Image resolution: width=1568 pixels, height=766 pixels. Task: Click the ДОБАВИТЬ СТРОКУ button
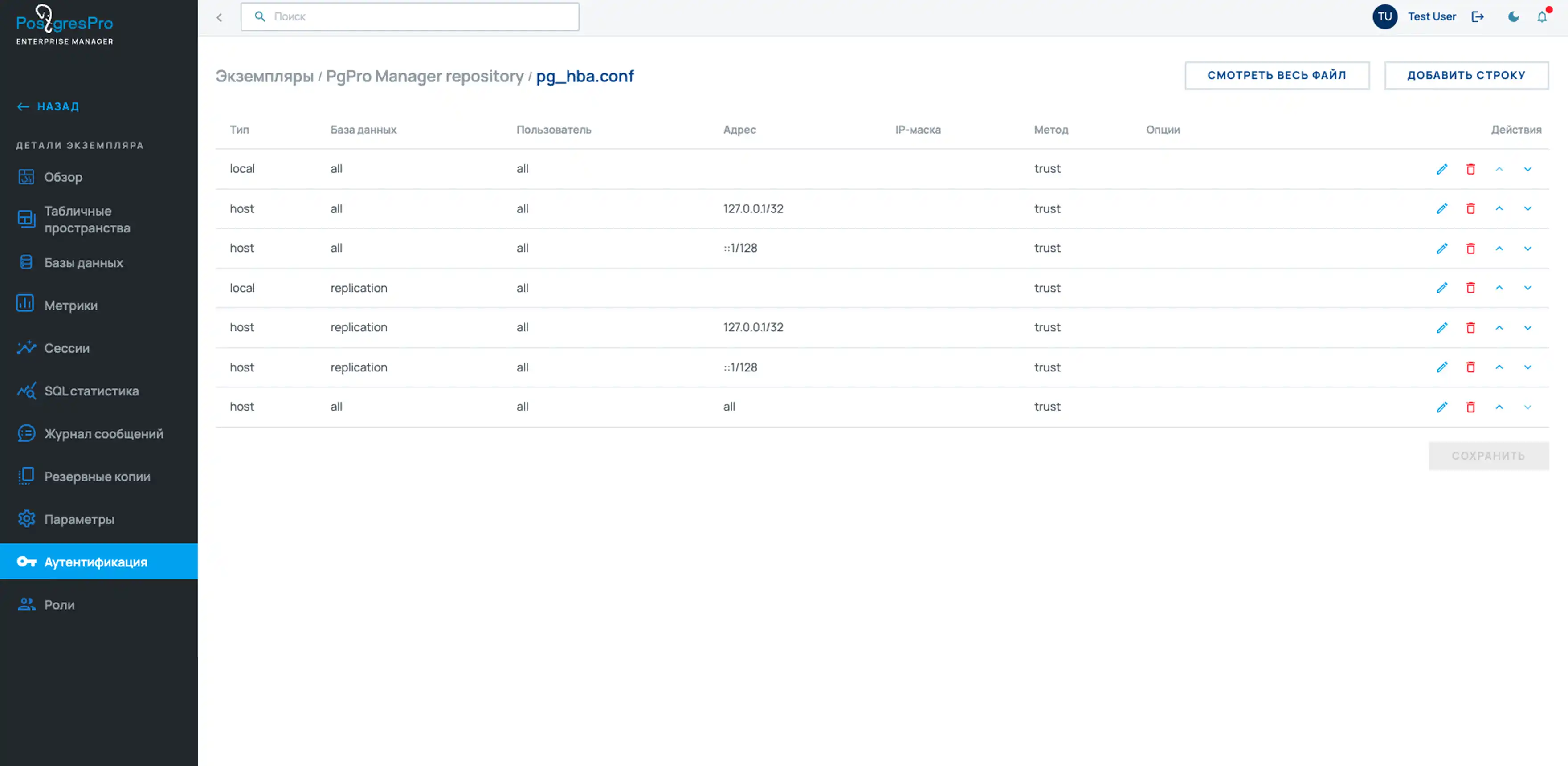click(x=1466, y=75)
